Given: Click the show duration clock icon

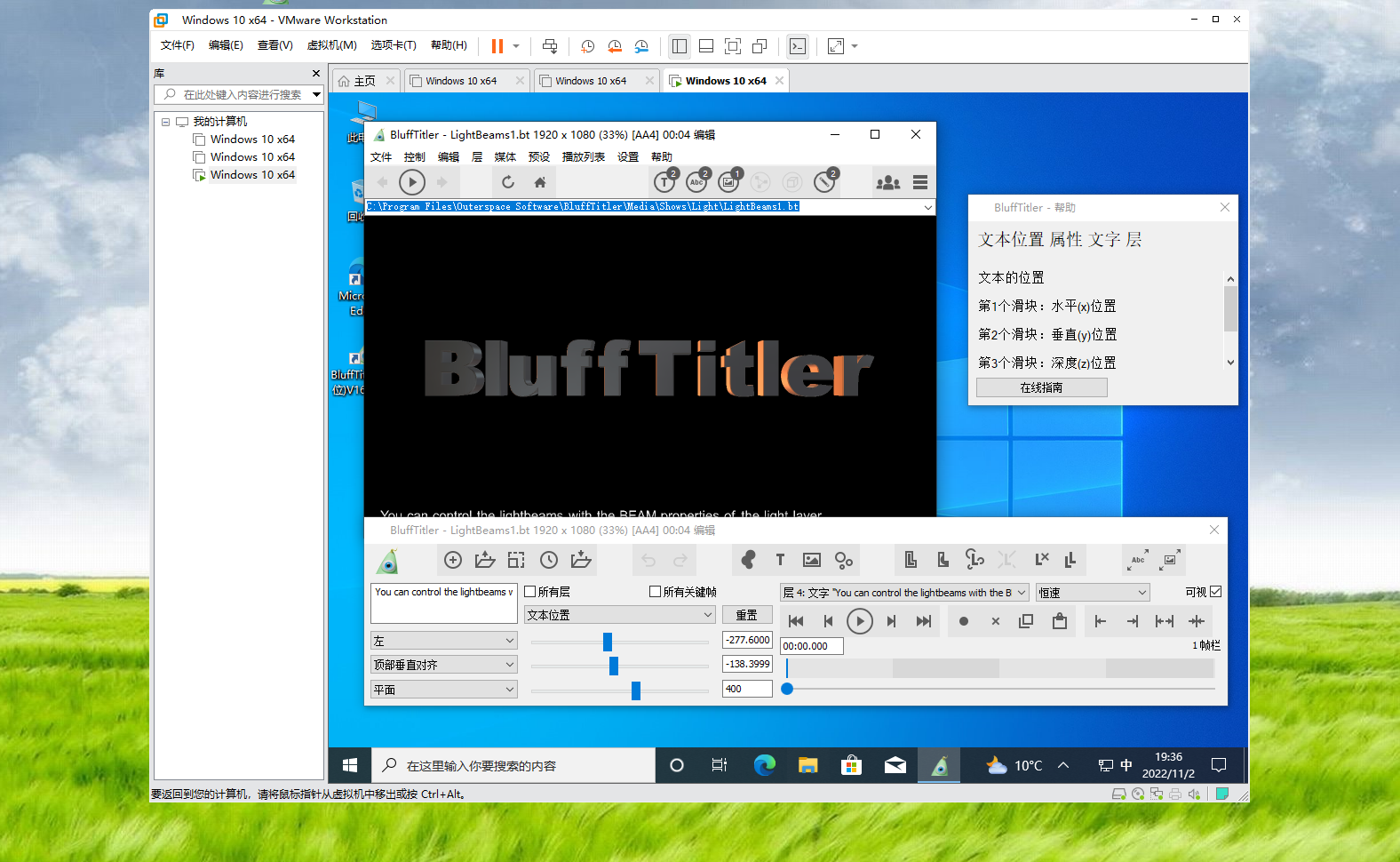Looking at the screenshot, I should (x=549, y=560).
